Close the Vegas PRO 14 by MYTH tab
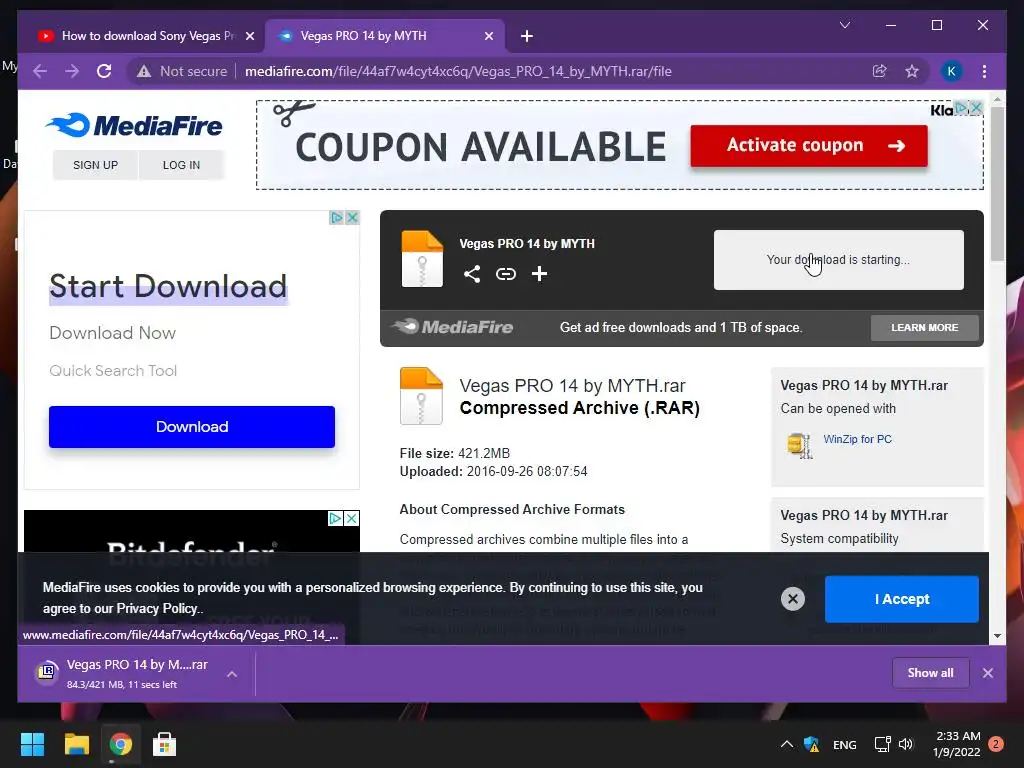1024x768 pixels. pyautogui.click(x=488, y=36)
